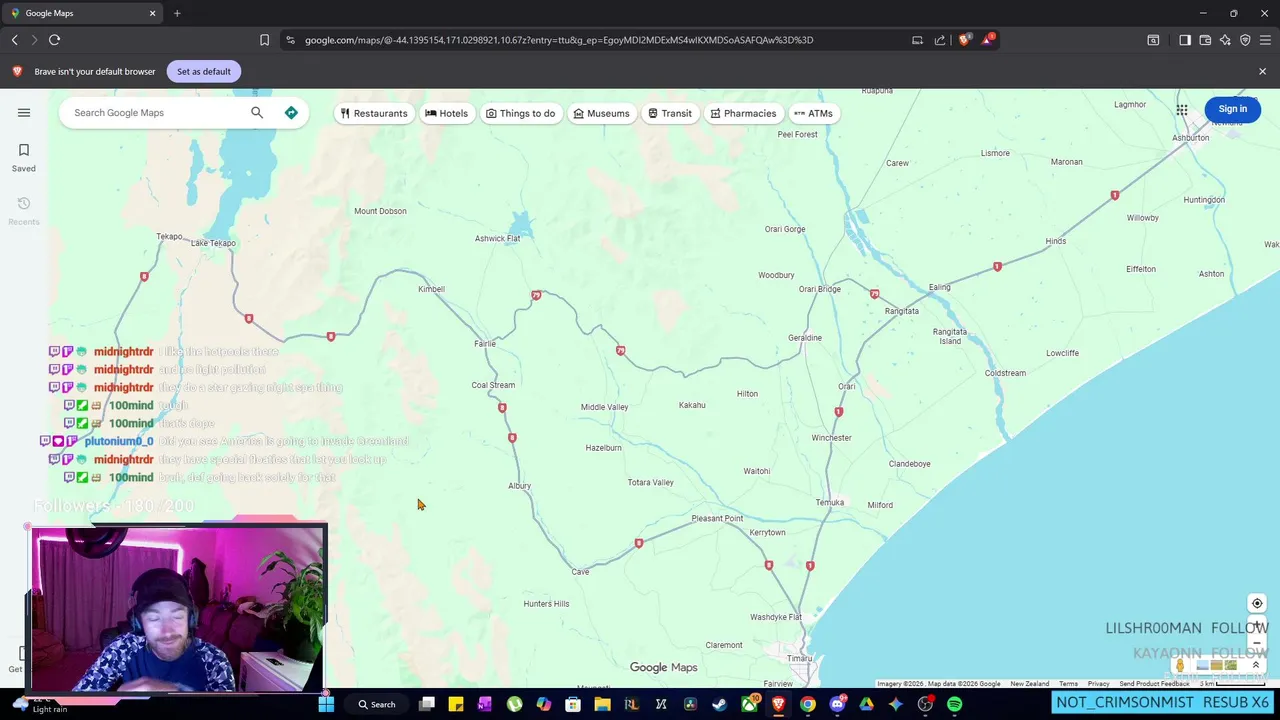Image resolution: width=1280 pixels, height=720 pixels.
Task: Select the Things to do chip
Action: click(x=520, y=113)
